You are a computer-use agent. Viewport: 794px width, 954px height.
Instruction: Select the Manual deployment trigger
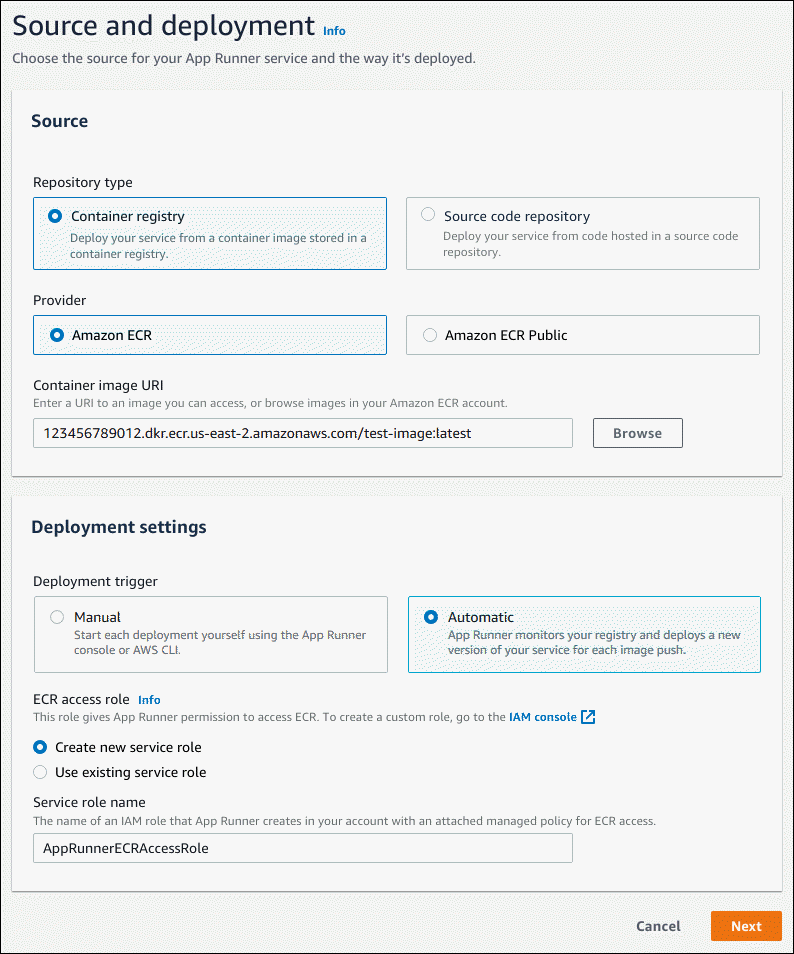(57, 616)
